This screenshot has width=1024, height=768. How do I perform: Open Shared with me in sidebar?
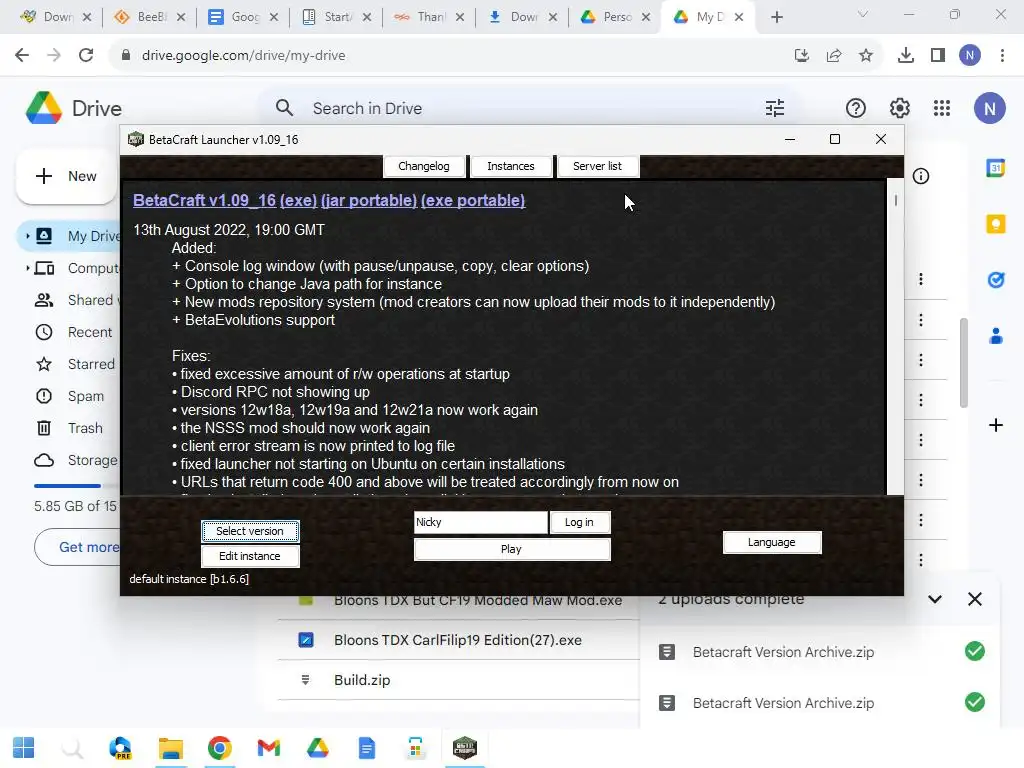[75, 300]
